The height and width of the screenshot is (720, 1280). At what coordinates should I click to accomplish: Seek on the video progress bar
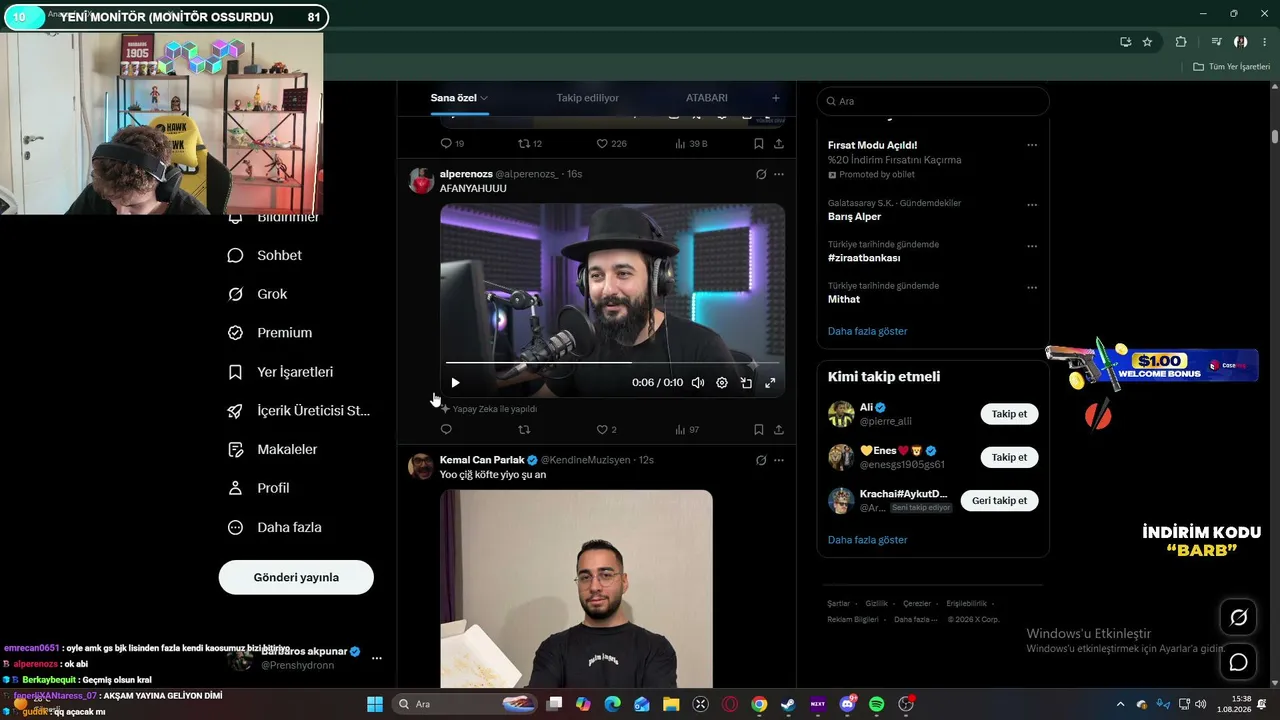pos(612,362)
